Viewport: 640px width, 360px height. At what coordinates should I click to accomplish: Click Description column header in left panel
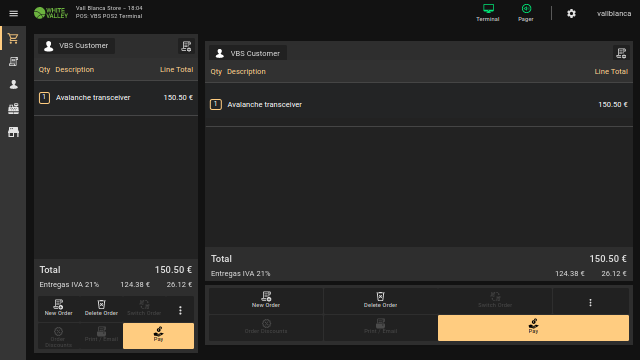[x=75, y=70]
